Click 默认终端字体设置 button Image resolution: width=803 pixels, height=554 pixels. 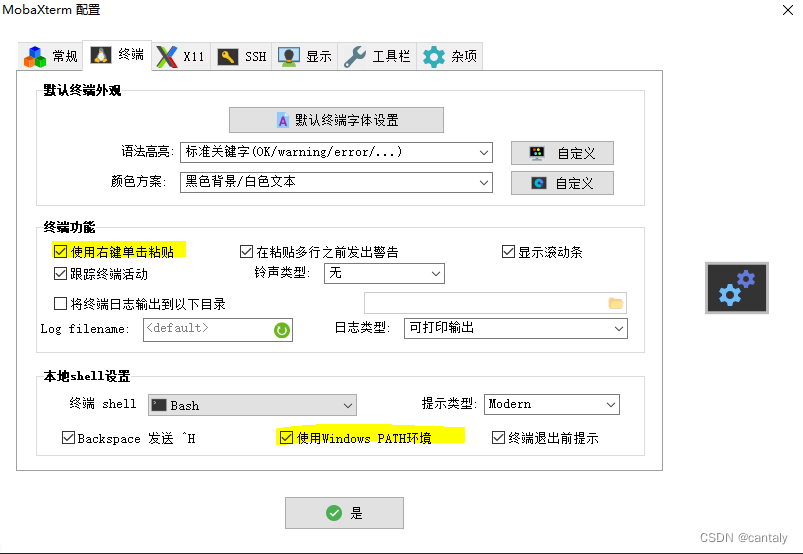(x=336, y=120)
